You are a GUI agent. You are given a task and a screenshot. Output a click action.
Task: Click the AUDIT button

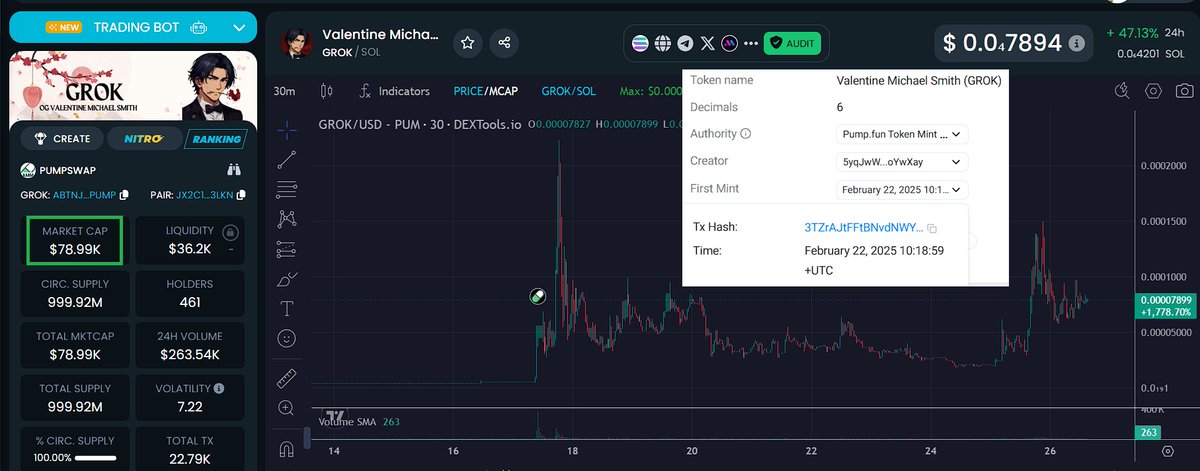tap(792, 43)
